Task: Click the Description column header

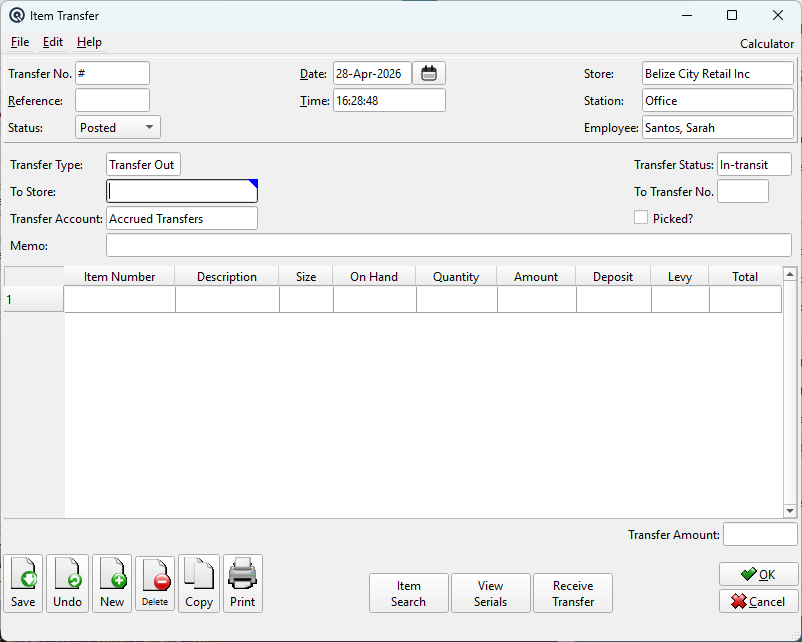Action: pos(227,277)
